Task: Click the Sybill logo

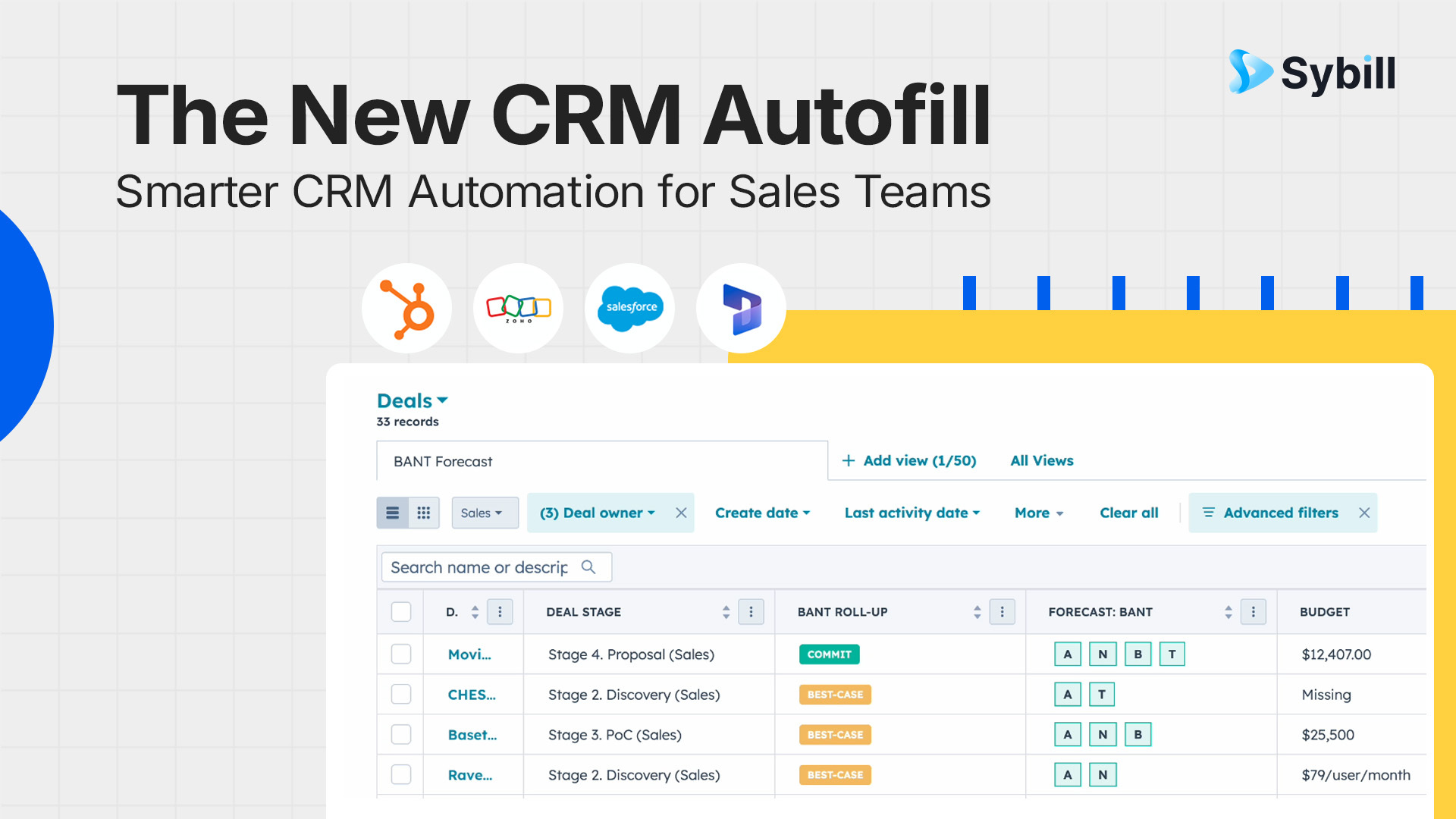Action: pyautogui.click(x=1312, y=73)
